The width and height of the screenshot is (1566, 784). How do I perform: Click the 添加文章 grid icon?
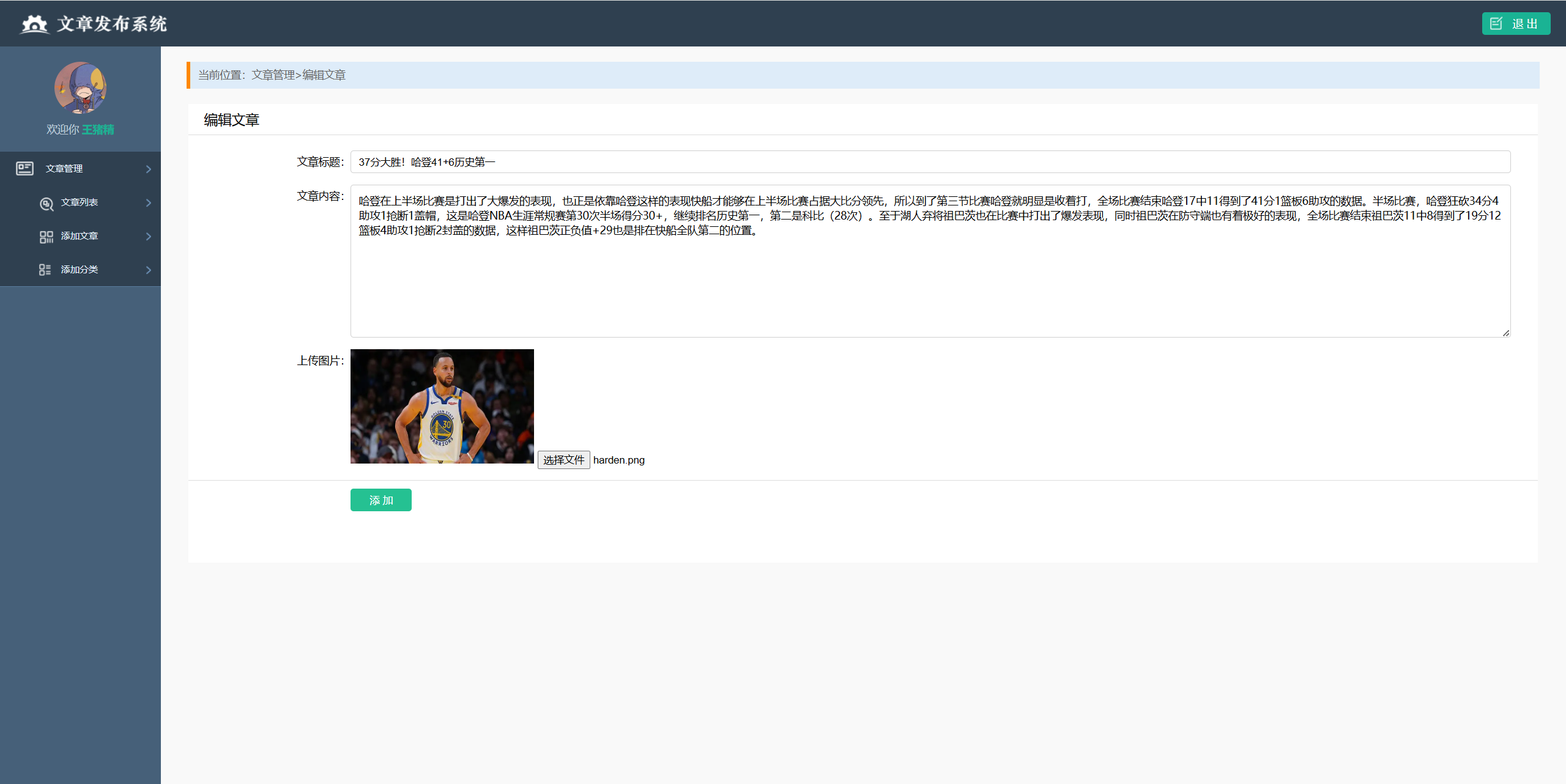click(x=46, y=237)
